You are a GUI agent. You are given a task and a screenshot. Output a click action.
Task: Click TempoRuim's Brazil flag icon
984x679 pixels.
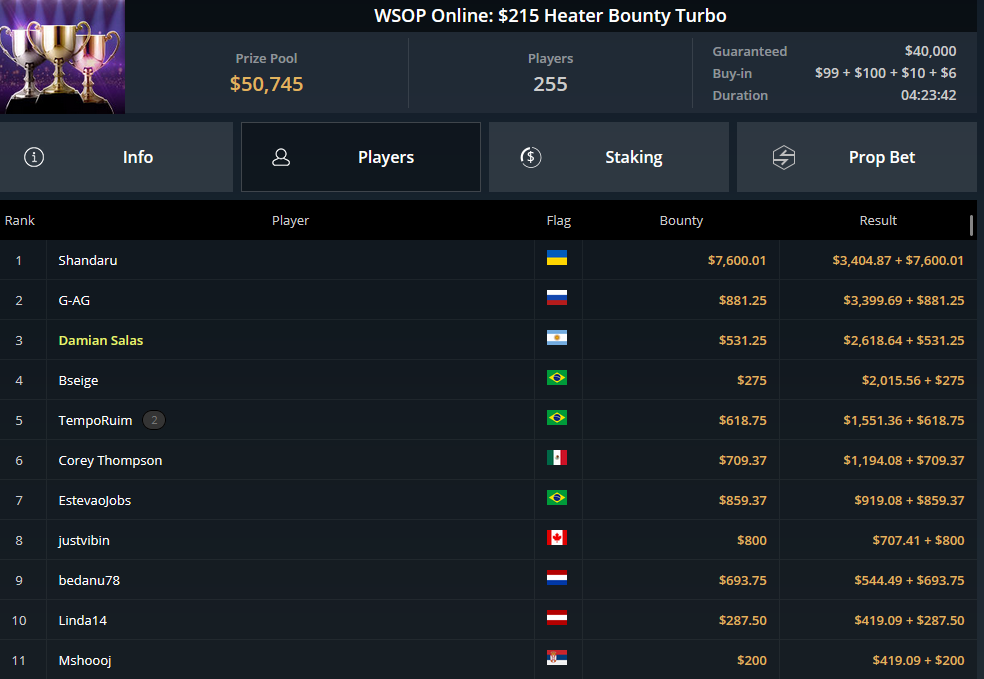coord(557,418)
